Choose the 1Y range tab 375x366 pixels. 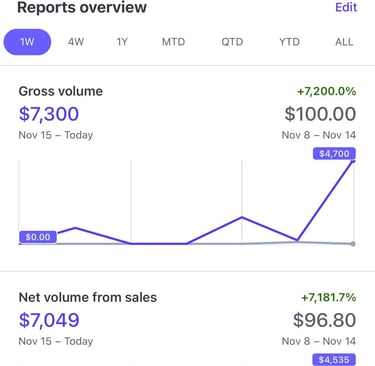(x=122, y=42)
